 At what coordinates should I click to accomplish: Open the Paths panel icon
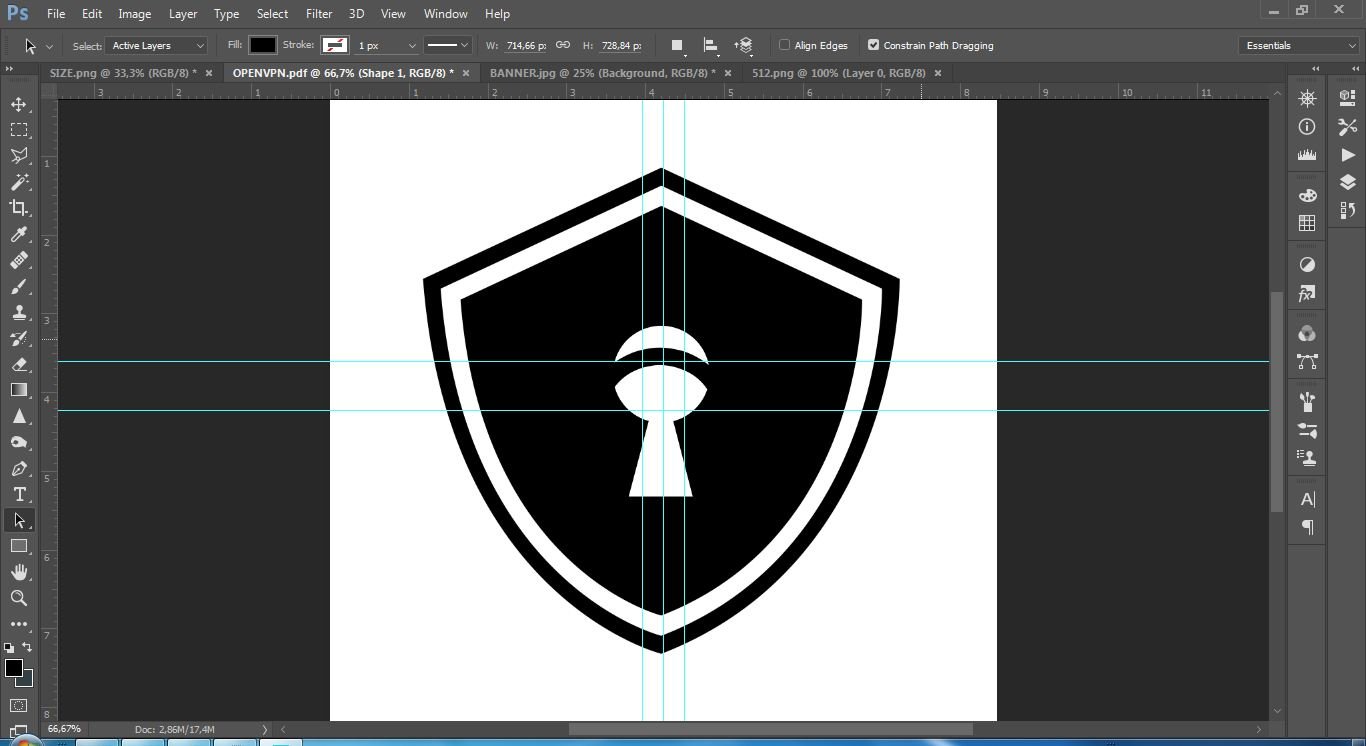click(x=1307, y=362)
